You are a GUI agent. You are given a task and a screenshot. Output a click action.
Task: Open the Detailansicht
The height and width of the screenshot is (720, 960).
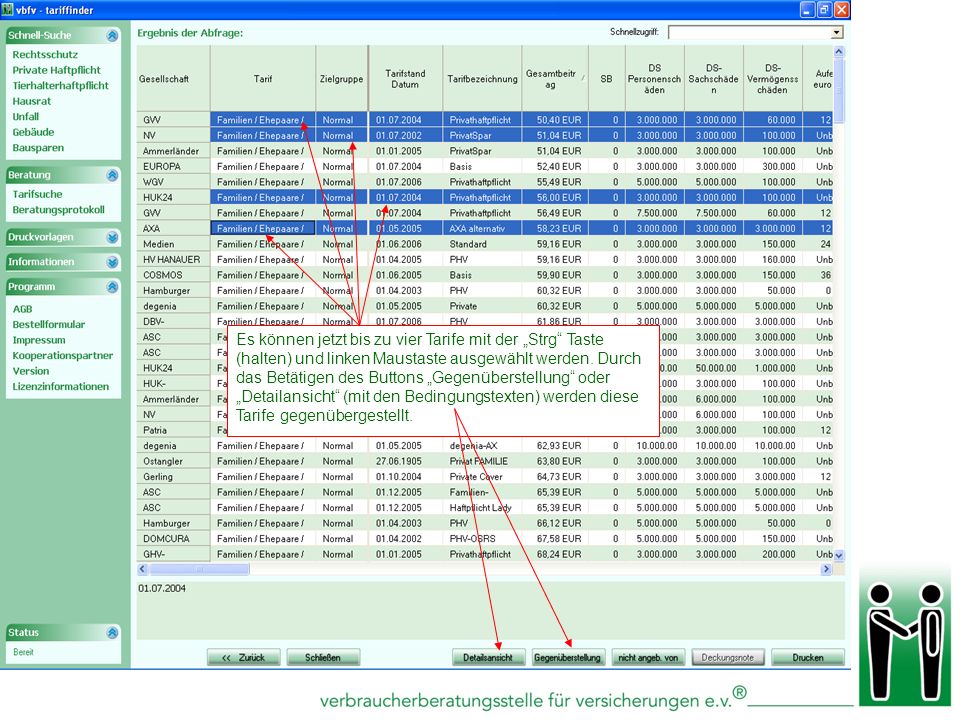tap(489, 658)
